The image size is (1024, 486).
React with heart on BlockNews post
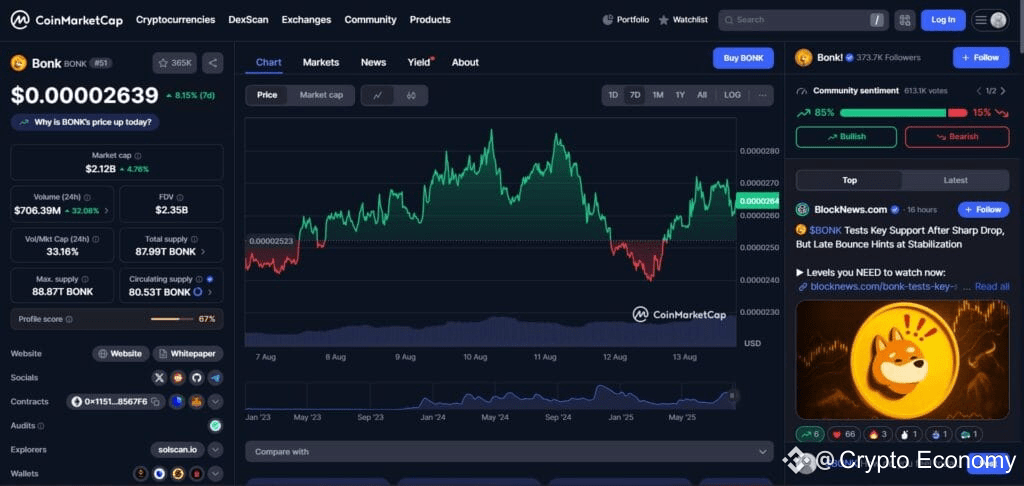click(842, 434)
